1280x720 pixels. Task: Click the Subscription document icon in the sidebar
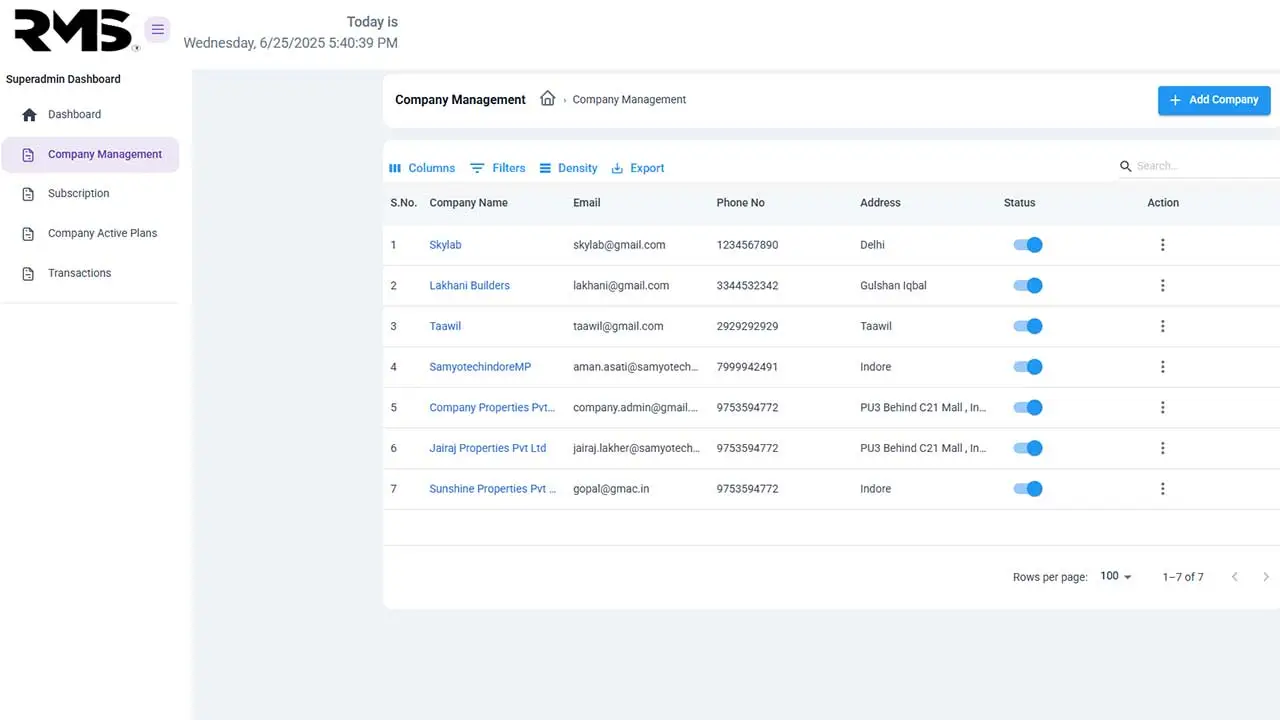click(28, 194)
